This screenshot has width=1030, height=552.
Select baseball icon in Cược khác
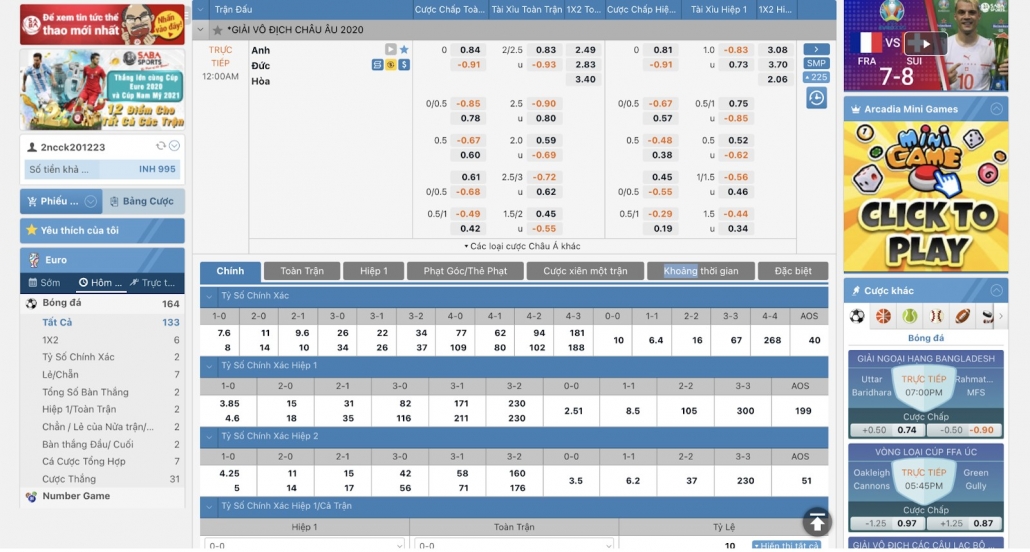(x=935, y=316)
